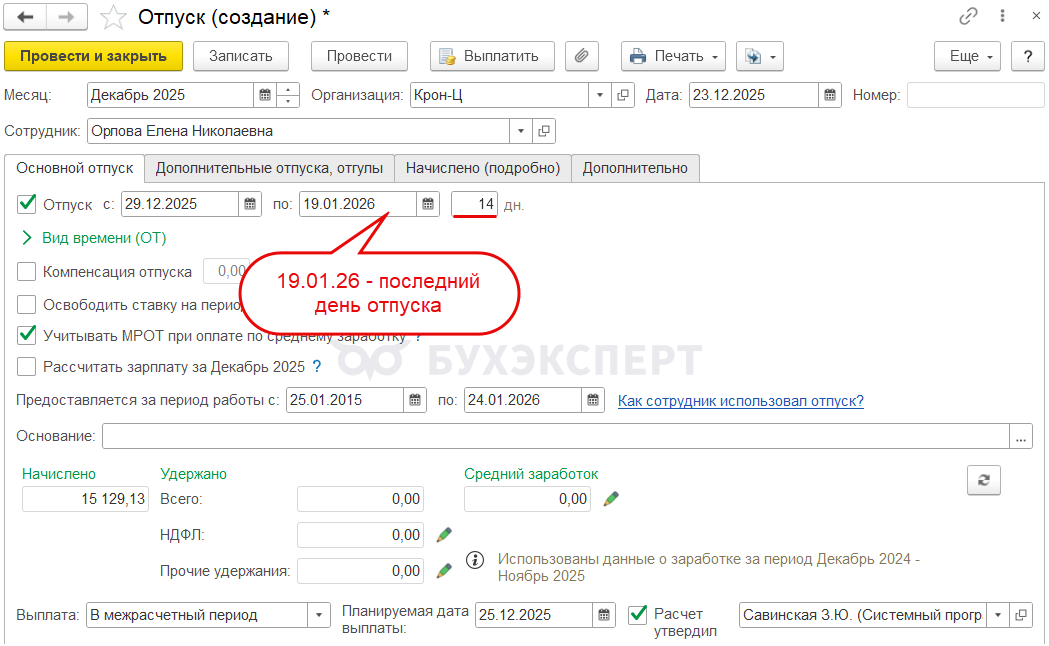The height and width of the screenshot is (646, 1049).
Task: Save document with Записать button
Action: (x=241, y=56)
